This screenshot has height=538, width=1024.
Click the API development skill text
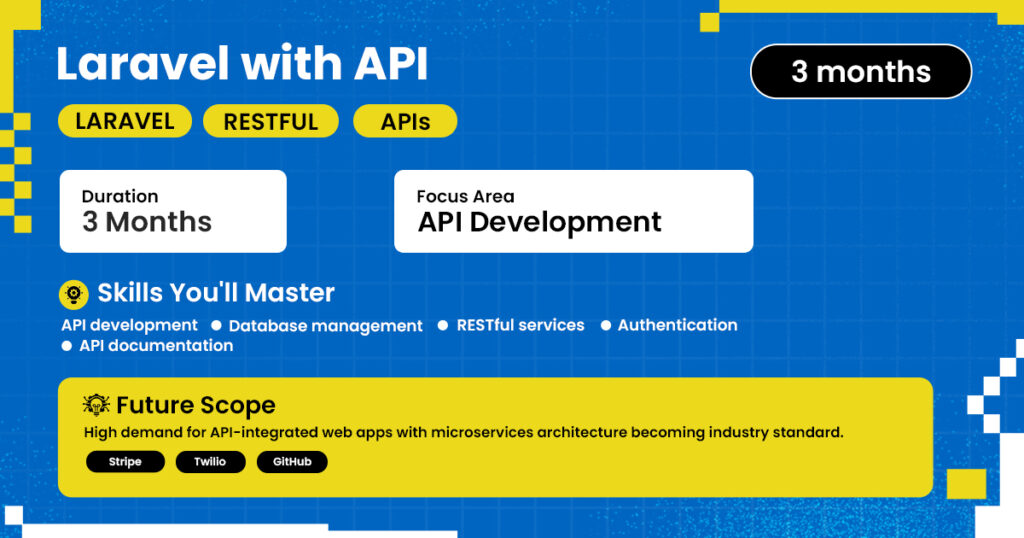click(x=129, y=325)
